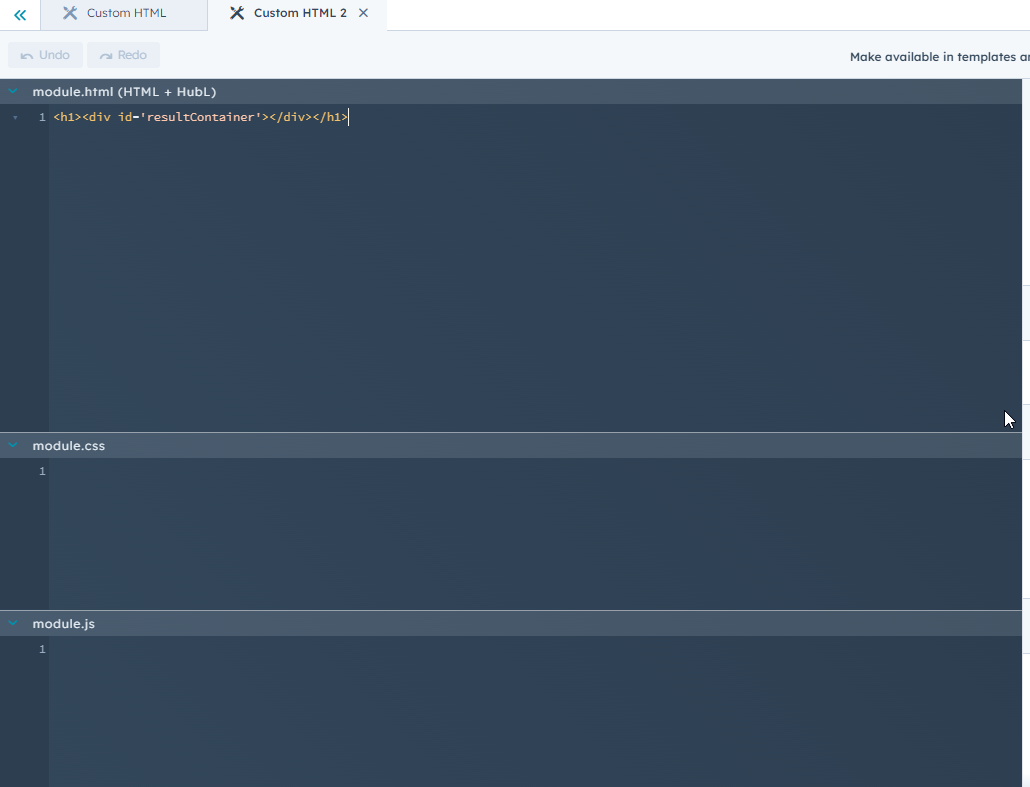Collapse the module.html editor pane
Screen dimensions: 1030x787
[x=12, y=91]
